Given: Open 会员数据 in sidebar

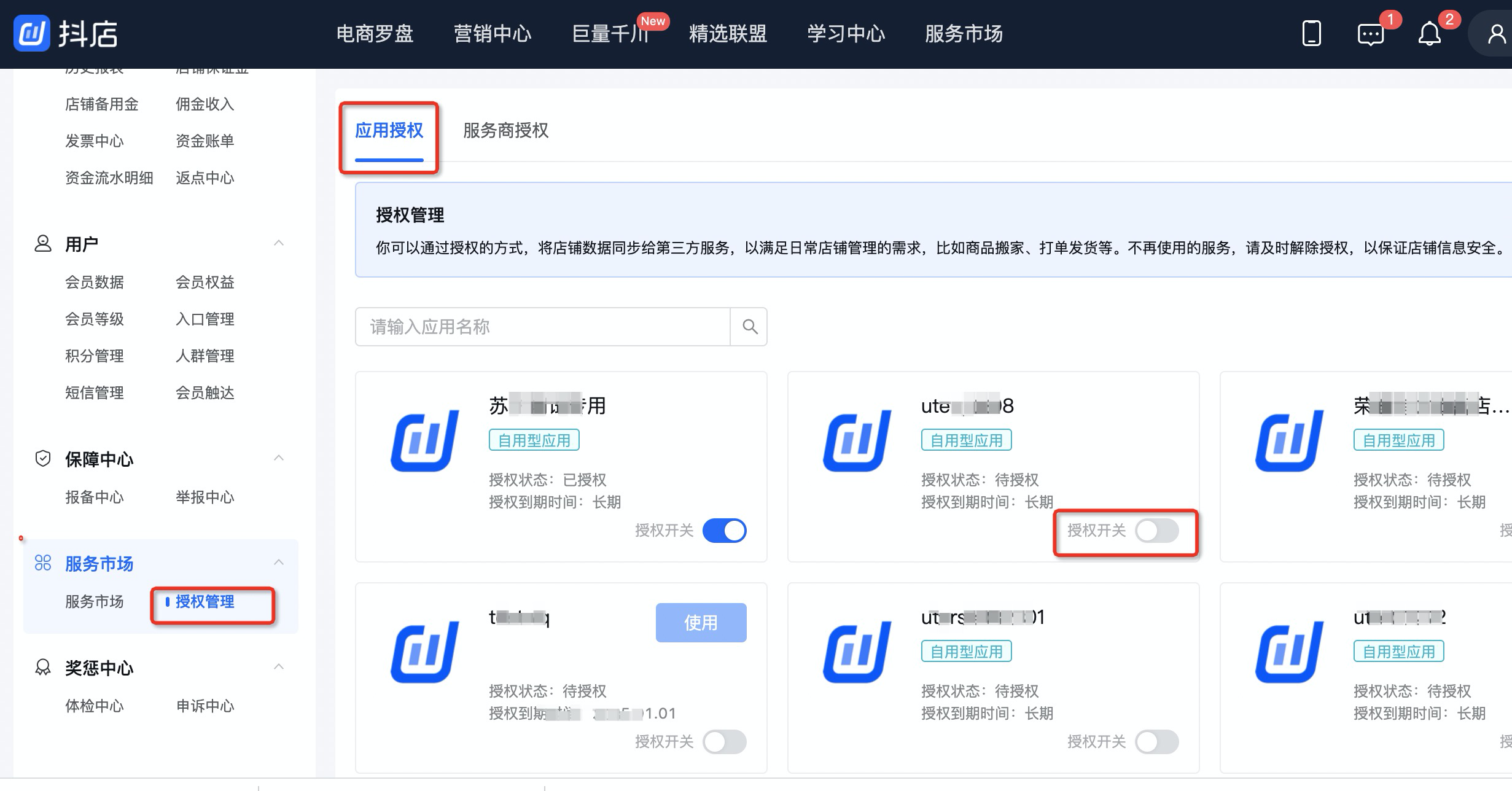Looking at the screenshot, I should (95, 282).
